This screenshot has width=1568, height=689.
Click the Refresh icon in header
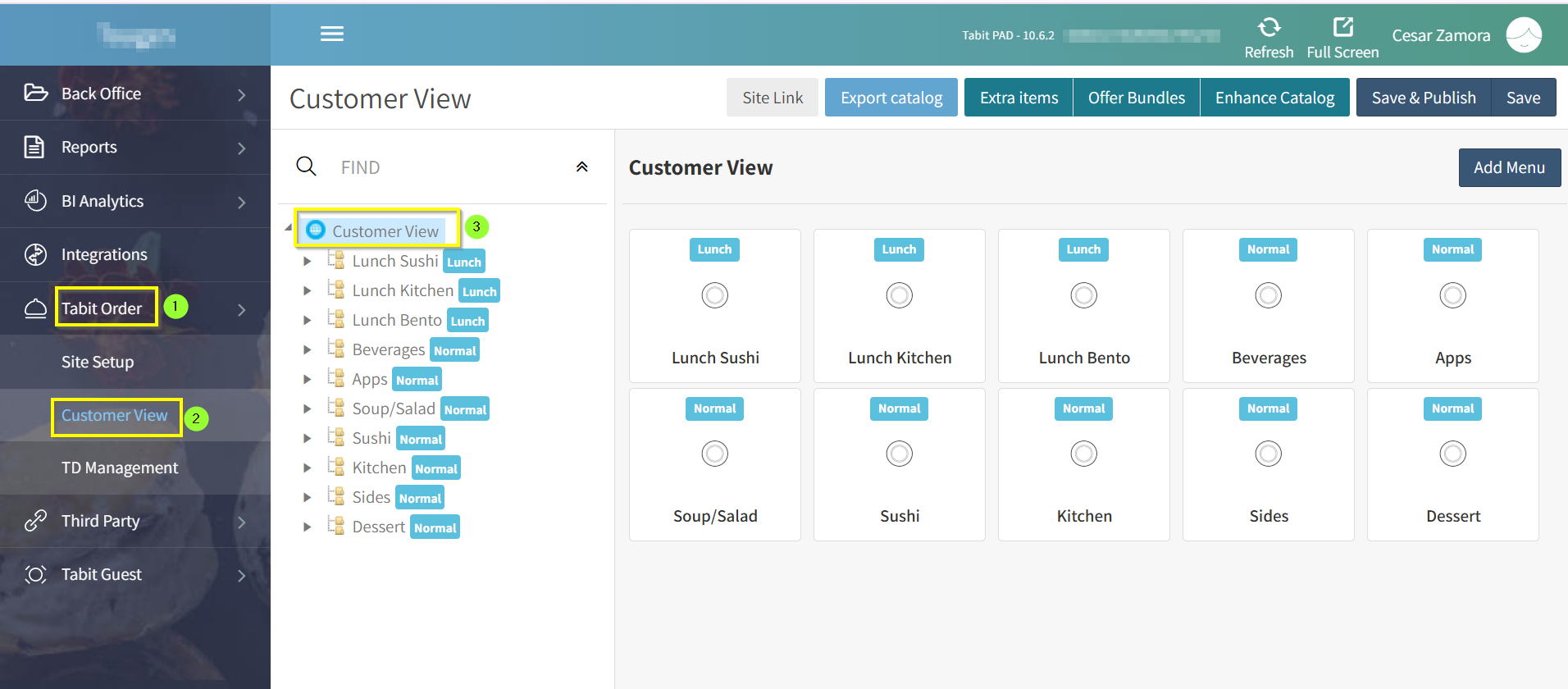[1269, 28]
